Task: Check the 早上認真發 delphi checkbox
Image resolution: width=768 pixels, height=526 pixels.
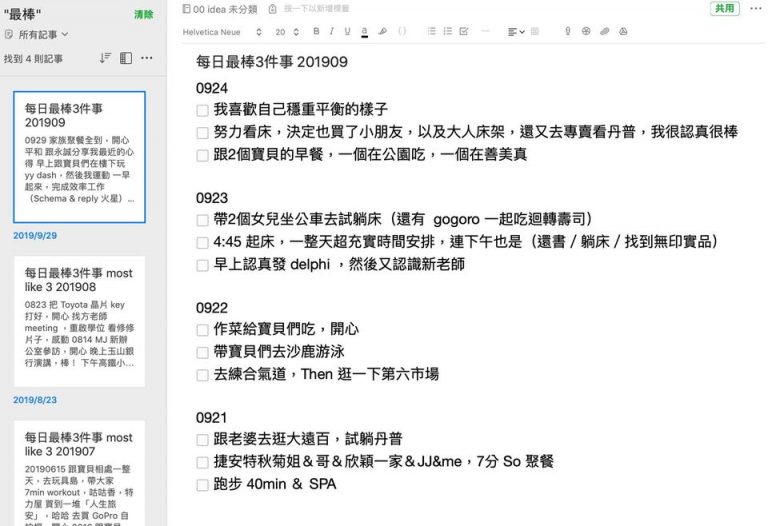Action: tap(202, 265)
